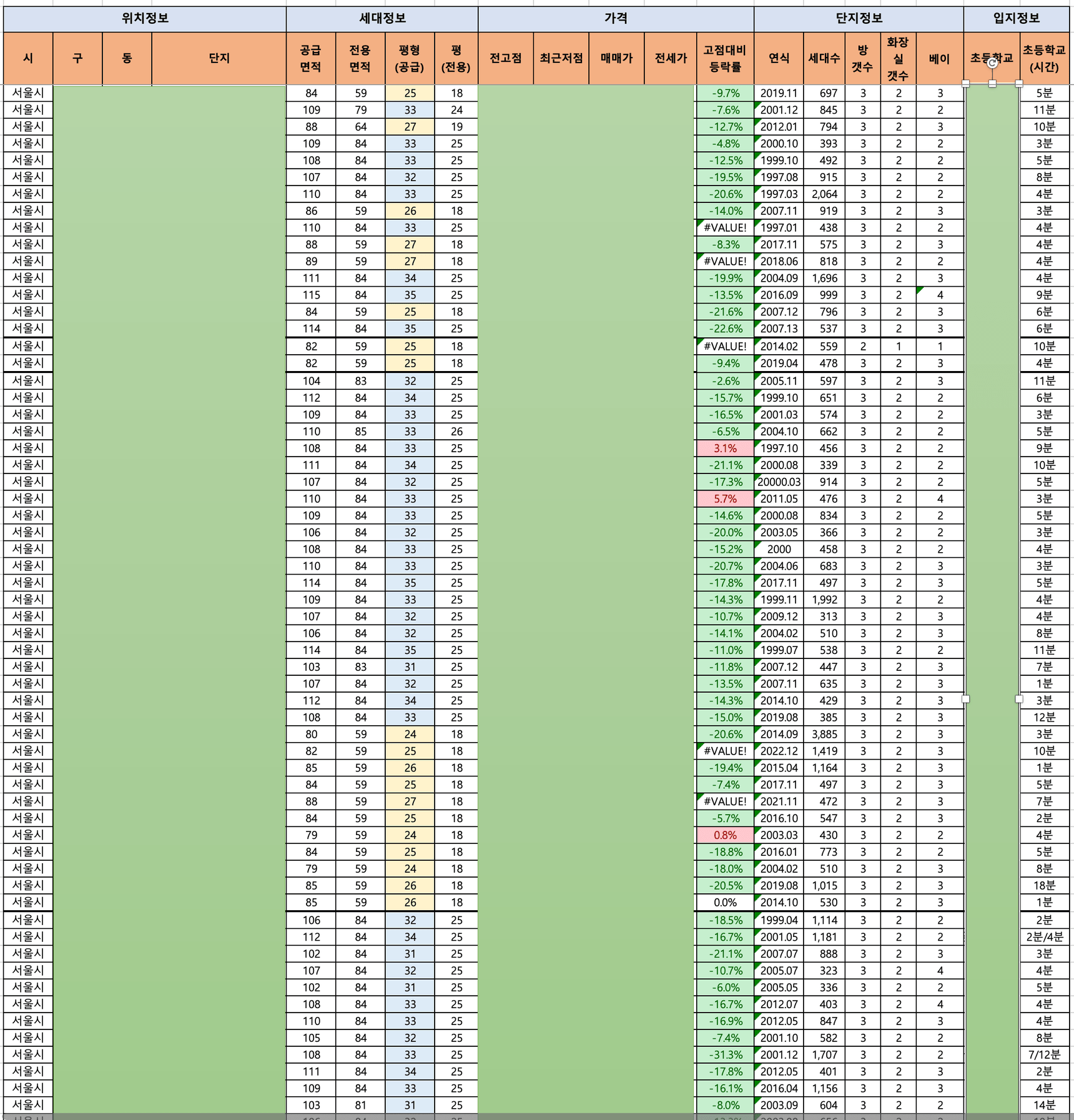1074x1120 pixels.
Task: Select the 전고점 column header
Action: coord(506,58)
